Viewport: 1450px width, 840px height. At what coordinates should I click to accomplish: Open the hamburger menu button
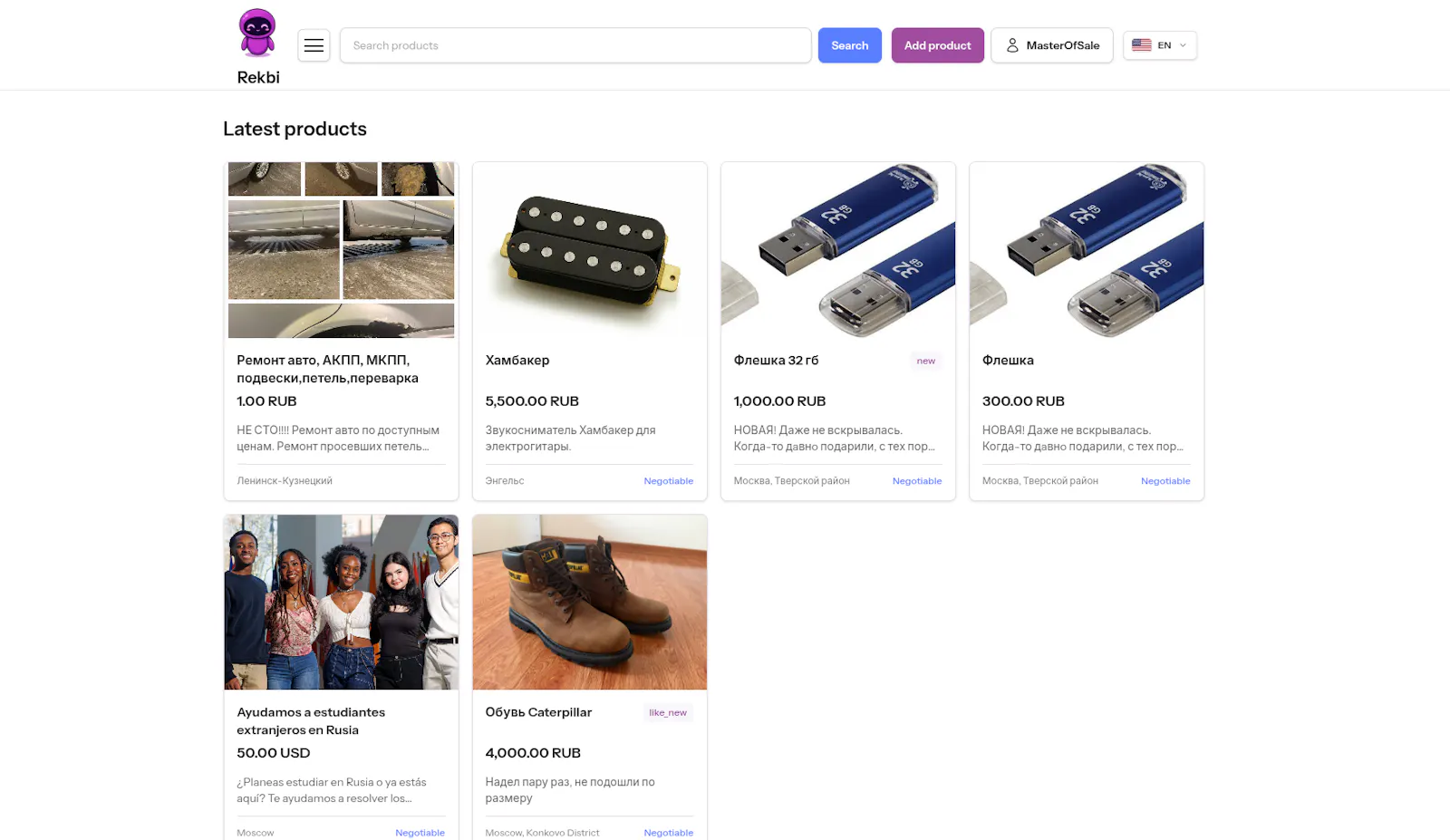pos(314,45)
